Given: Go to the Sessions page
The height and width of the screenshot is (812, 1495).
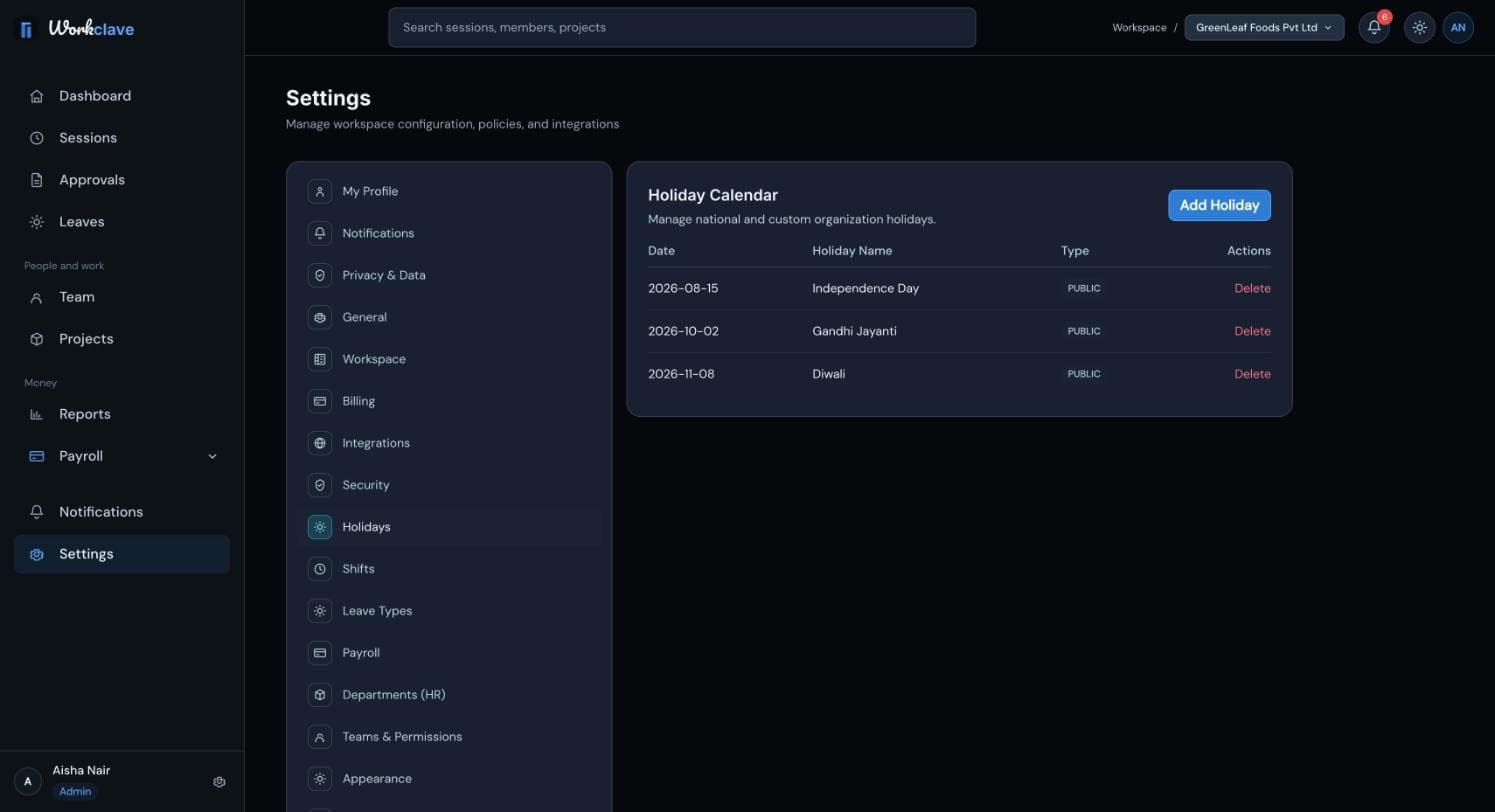Looking at the screenshot, I should (122, 138).
